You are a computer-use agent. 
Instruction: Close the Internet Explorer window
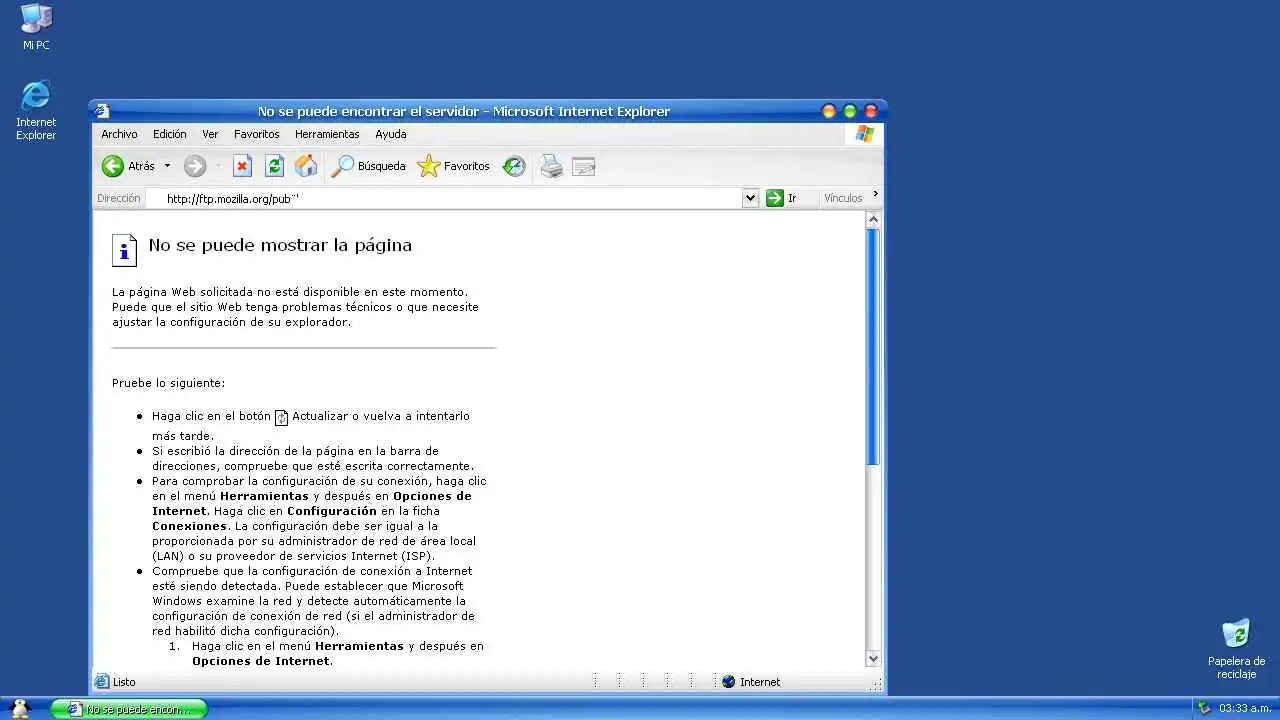[x=870, y=111]
